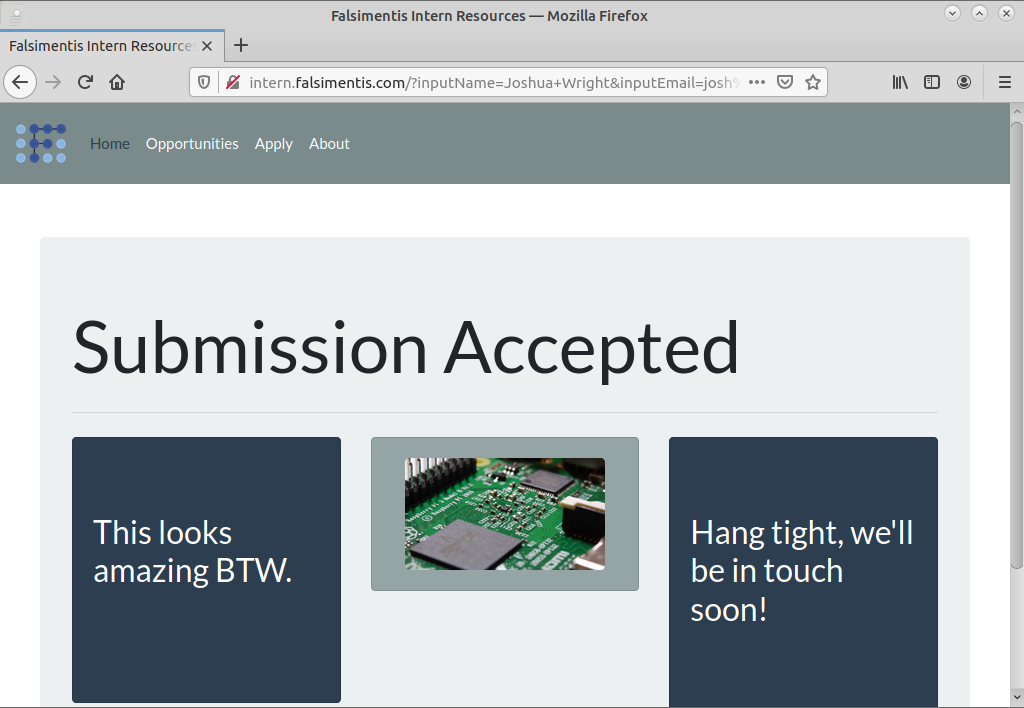
Task: Open page actions three-dot menu
Action: point(756,82)
